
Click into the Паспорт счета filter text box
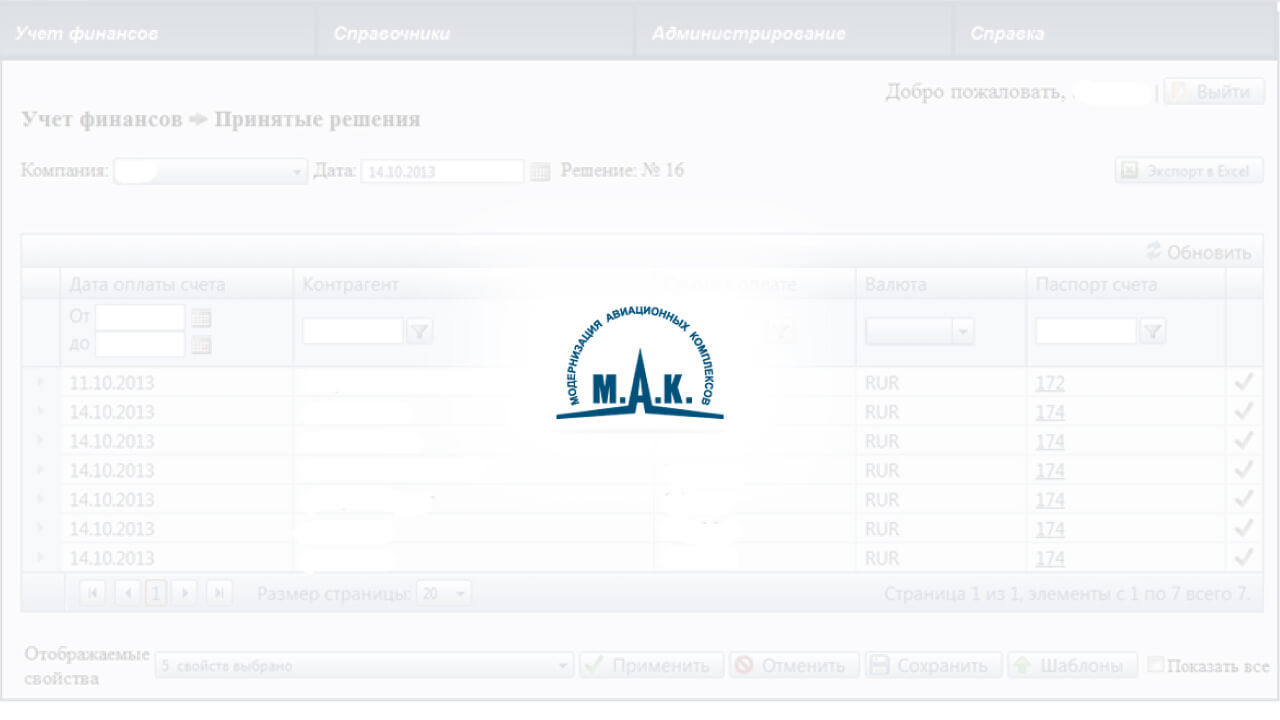[x=1086, y=332]
